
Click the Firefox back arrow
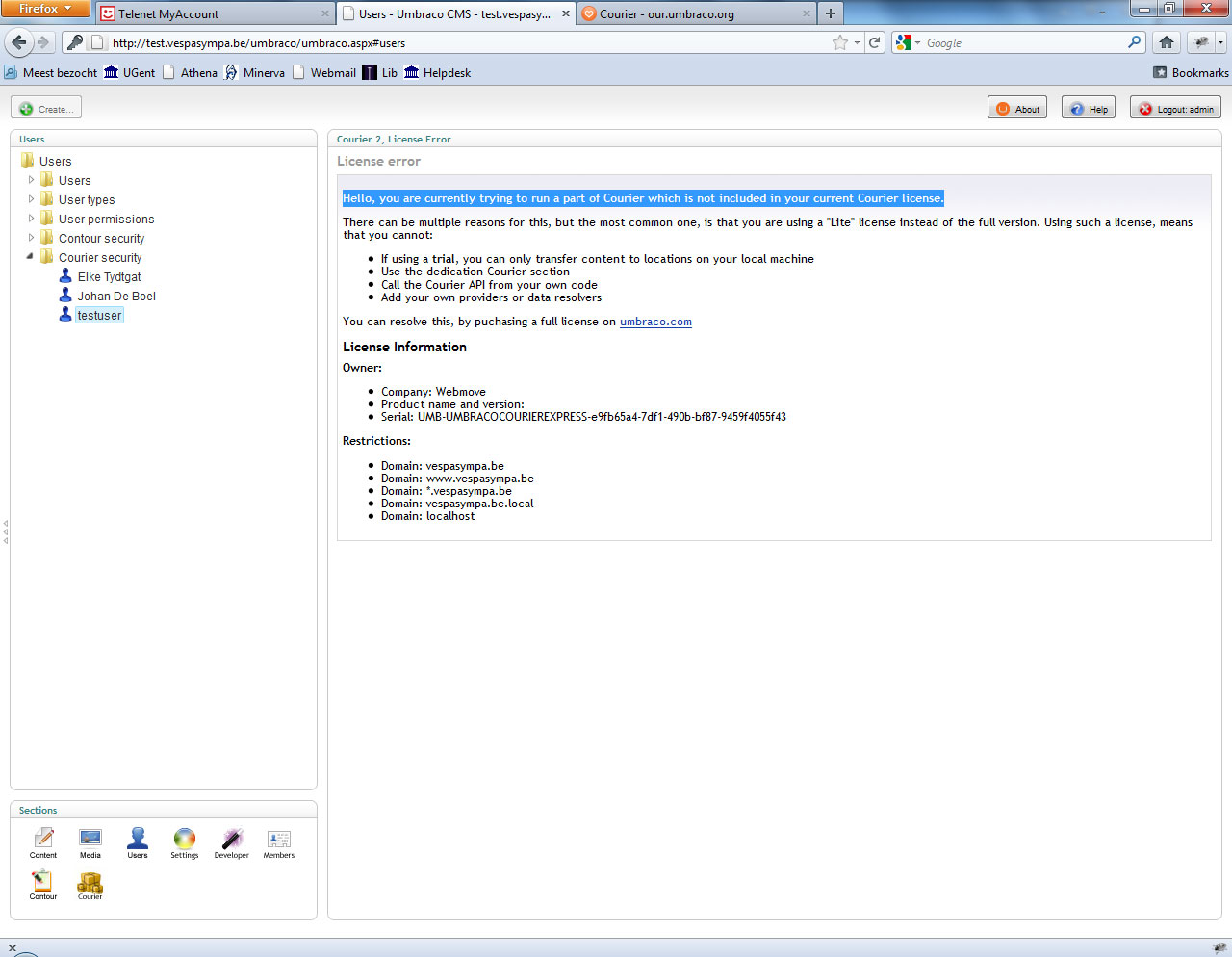pos(19,42)
